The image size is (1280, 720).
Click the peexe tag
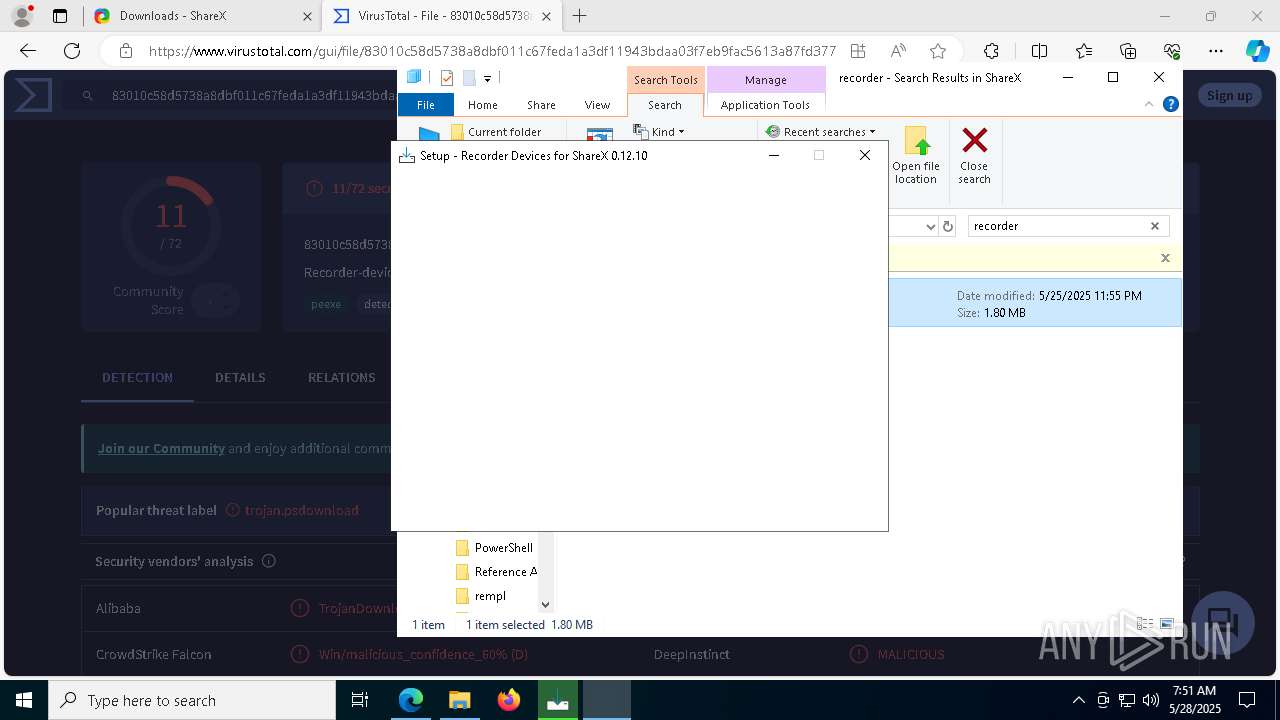pos(326,304)
